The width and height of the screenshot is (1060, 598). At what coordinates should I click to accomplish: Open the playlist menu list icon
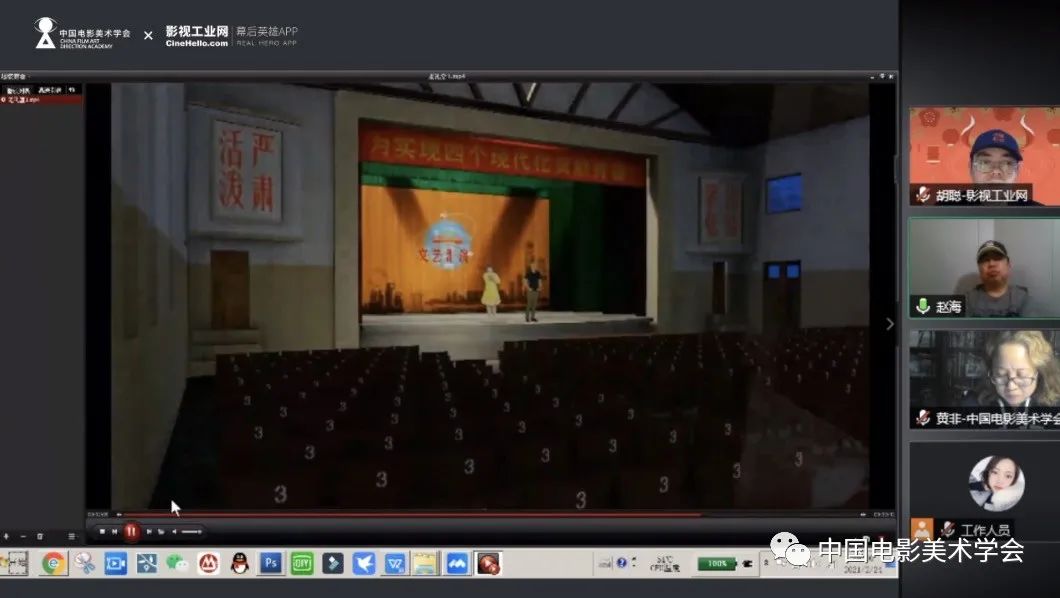pos(71,536)
